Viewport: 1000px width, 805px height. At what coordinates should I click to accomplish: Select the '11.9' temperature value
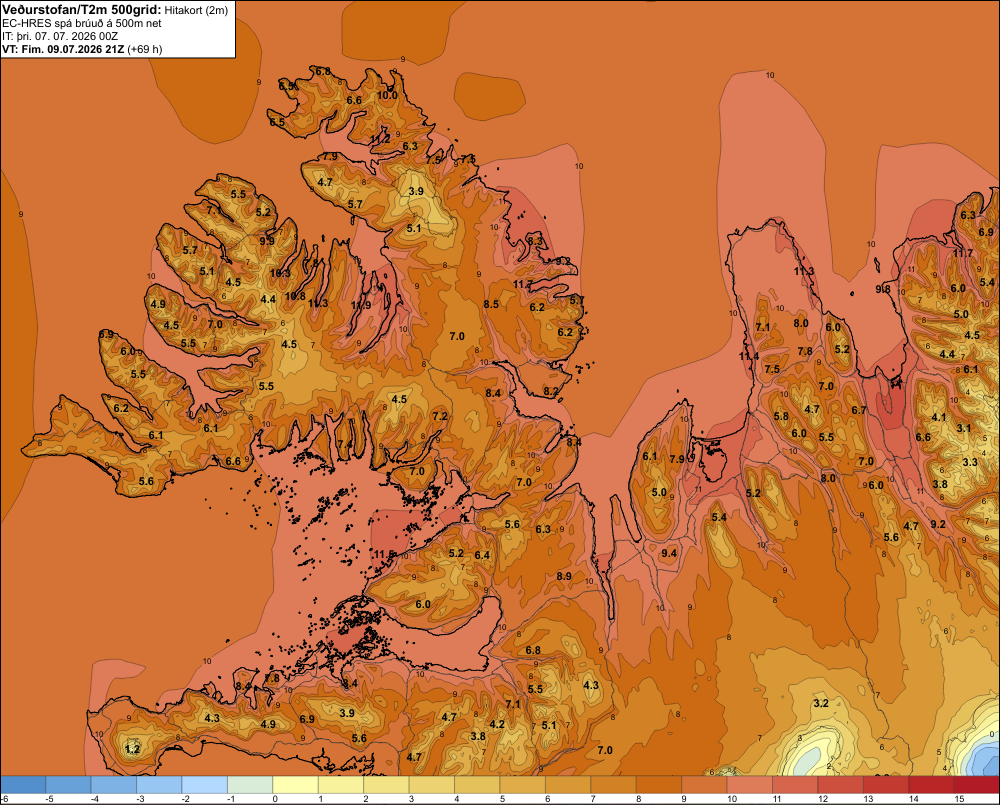tap(361, 305)
